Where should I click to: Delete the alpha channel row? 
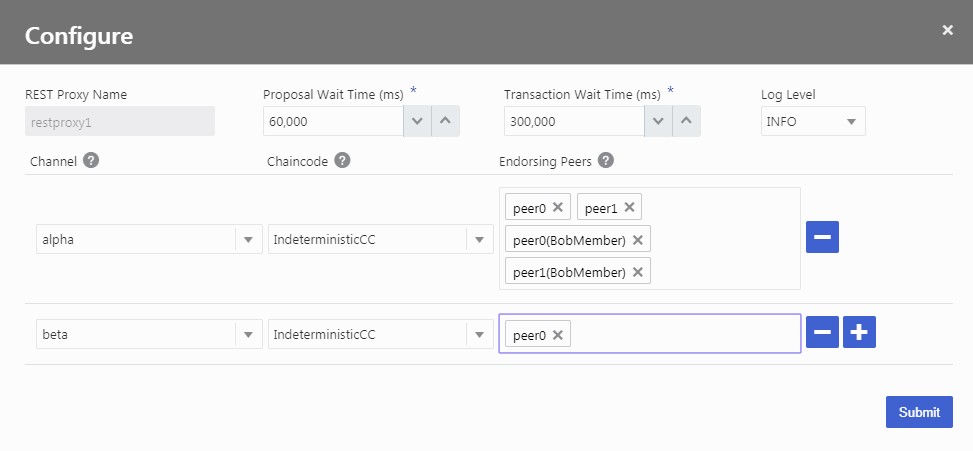(822, 238)
